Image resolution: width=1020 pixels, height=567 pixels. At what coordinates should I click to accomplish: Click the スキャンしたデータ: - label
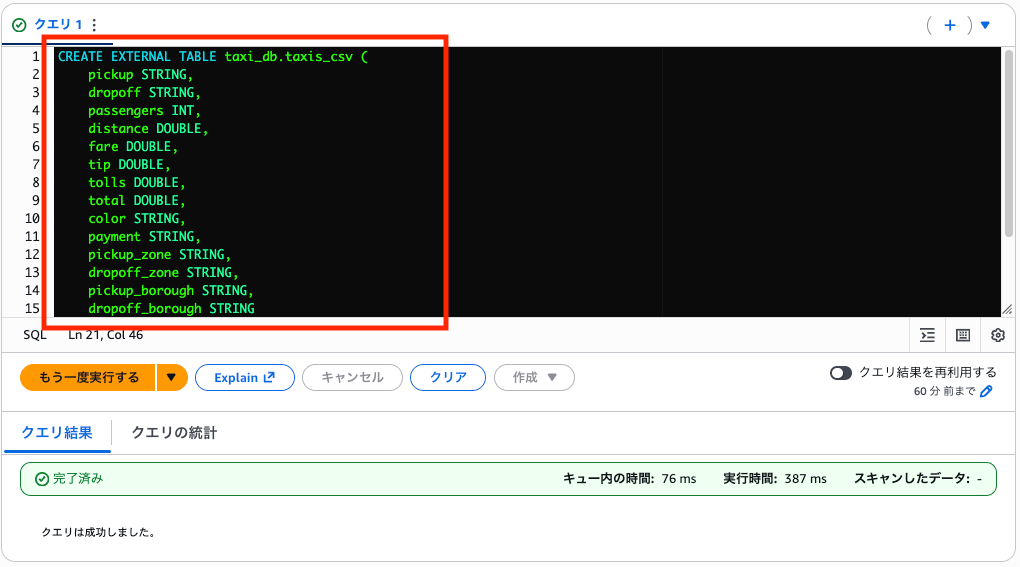click(x=918, y=479)
